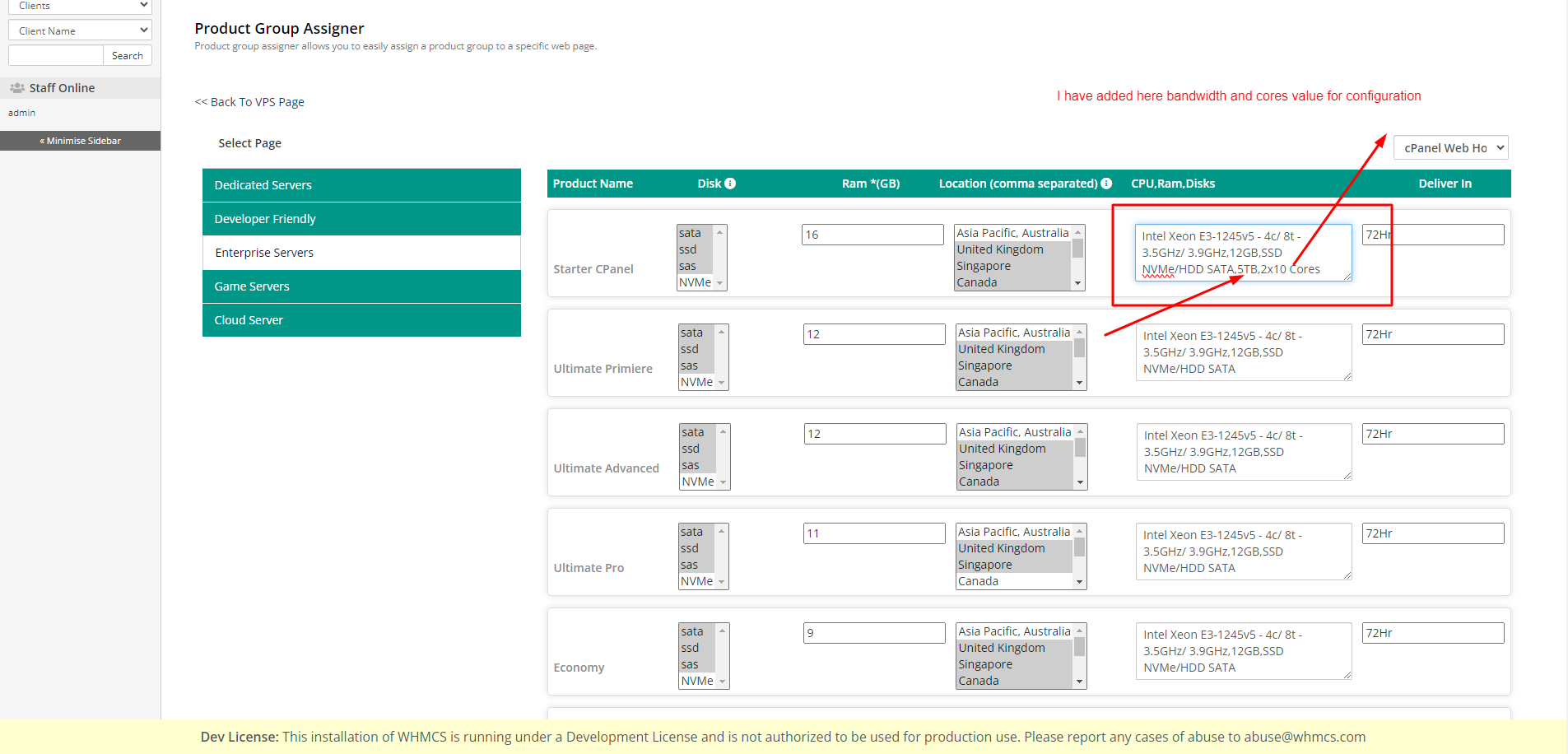Click the Ram field for Ultimate Advanced
This screenshot has width=1568, height=754.
[x=874, y=434]
